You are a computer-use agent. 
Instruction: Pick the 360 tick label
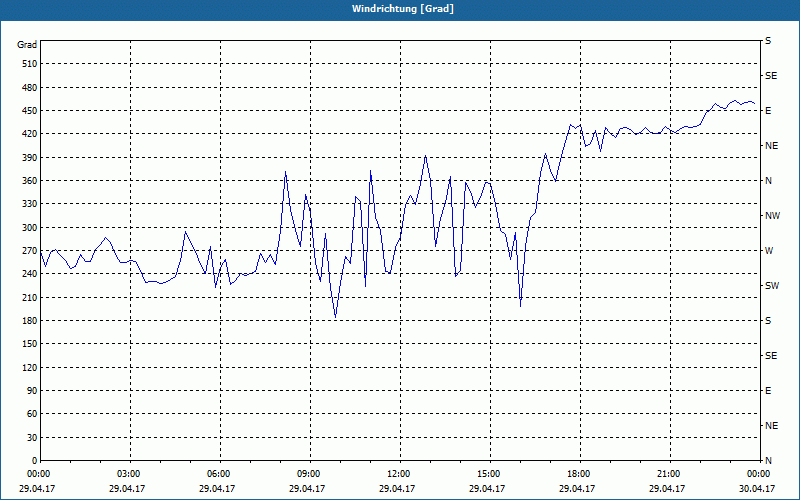pos(30,181)
